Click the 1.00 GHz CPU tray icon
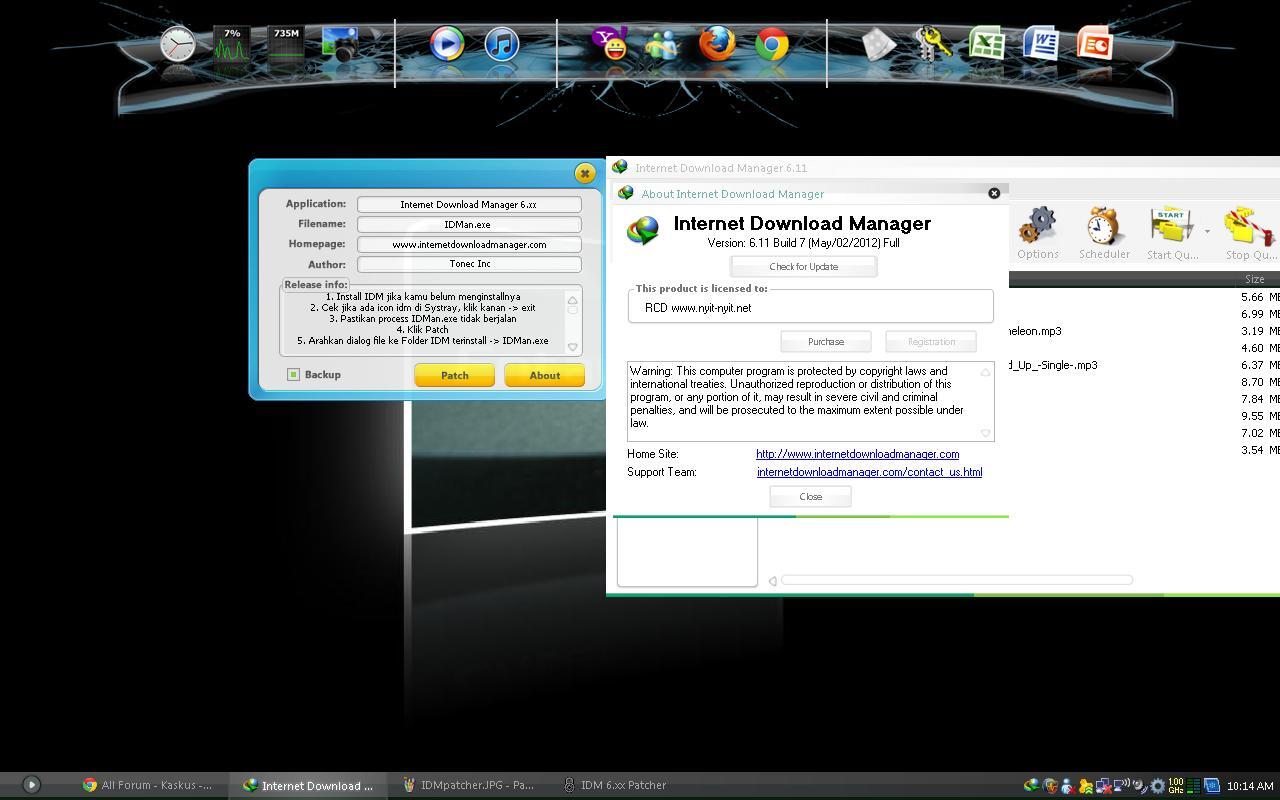The width and height of the screenshot is (1280, 800). point(1176,786)
